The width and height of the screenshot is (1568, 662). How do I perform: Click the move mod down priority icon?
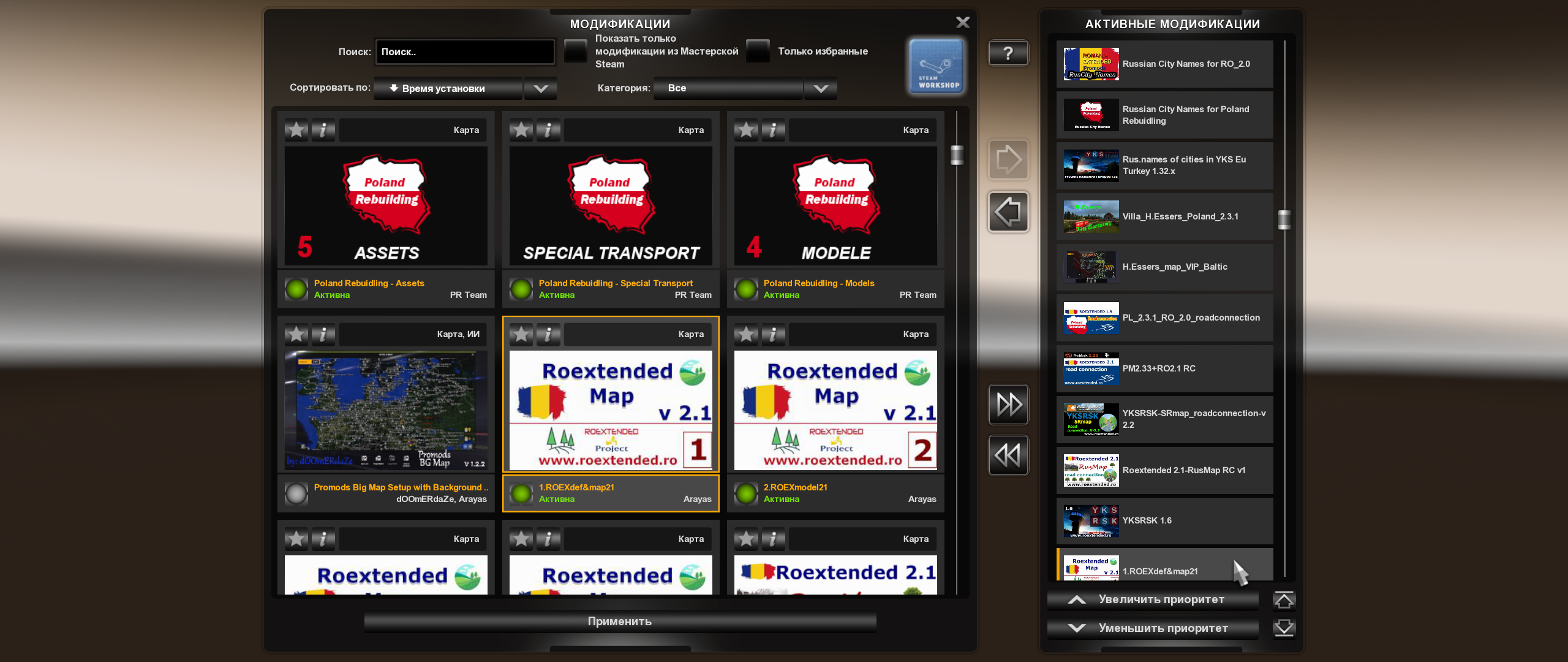[x=1290, y=627]
